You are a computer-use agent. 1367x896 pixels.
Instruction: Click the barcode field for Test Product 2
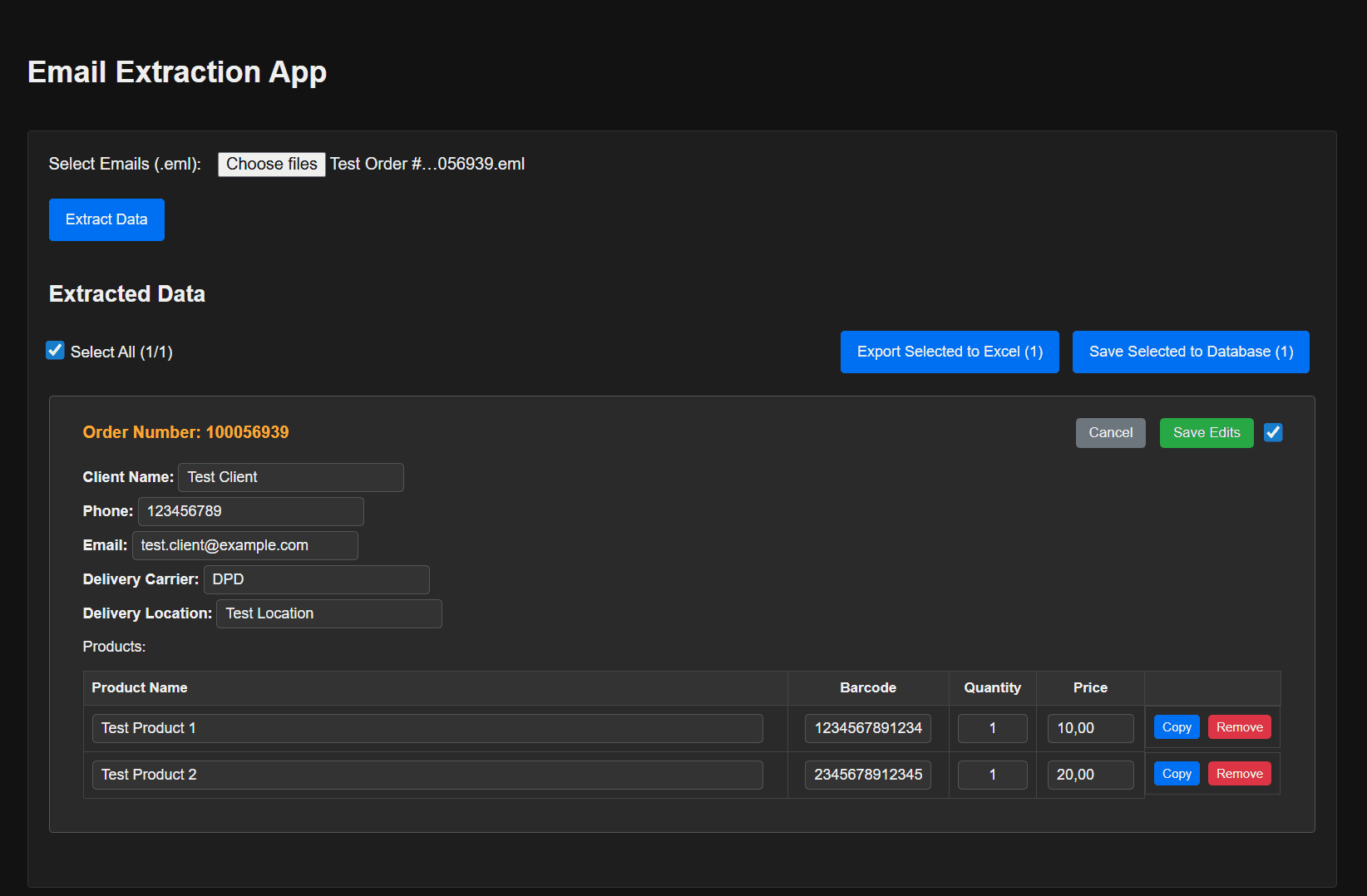867,774
